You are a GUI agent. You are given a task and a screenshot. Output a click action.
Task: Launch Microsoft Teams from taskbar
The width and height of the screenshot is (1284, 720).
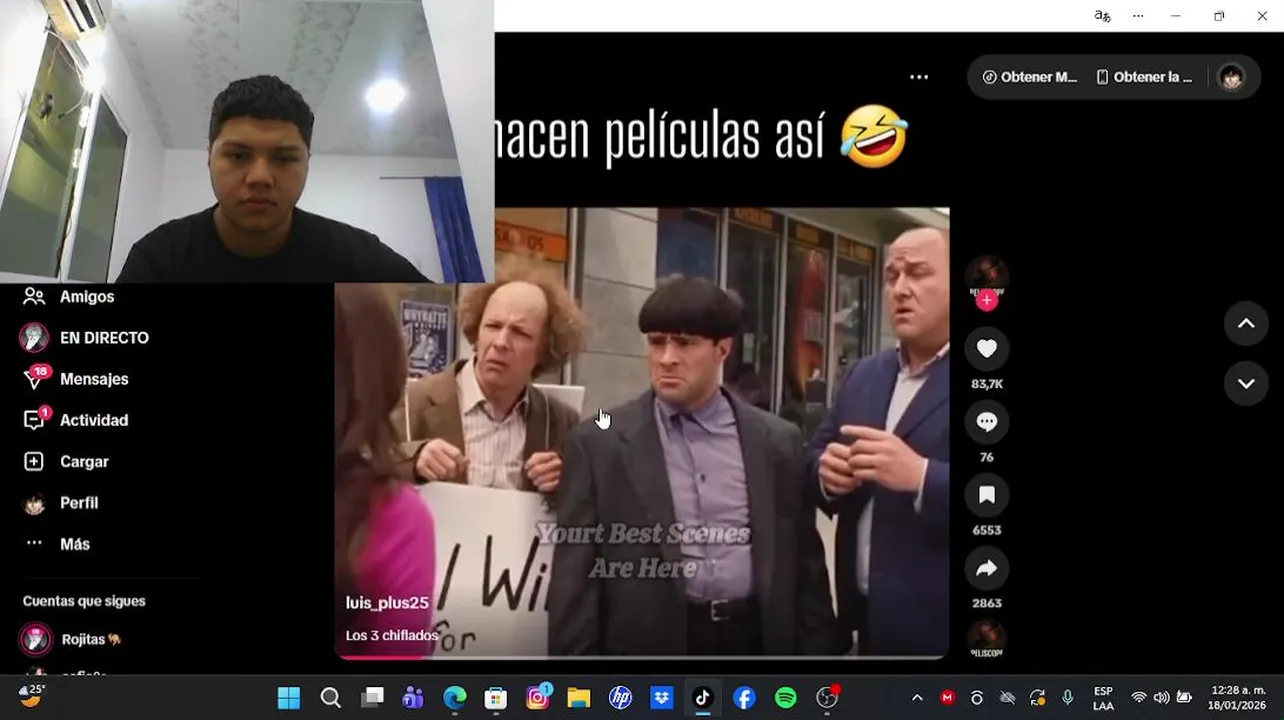tap(413, 698)
